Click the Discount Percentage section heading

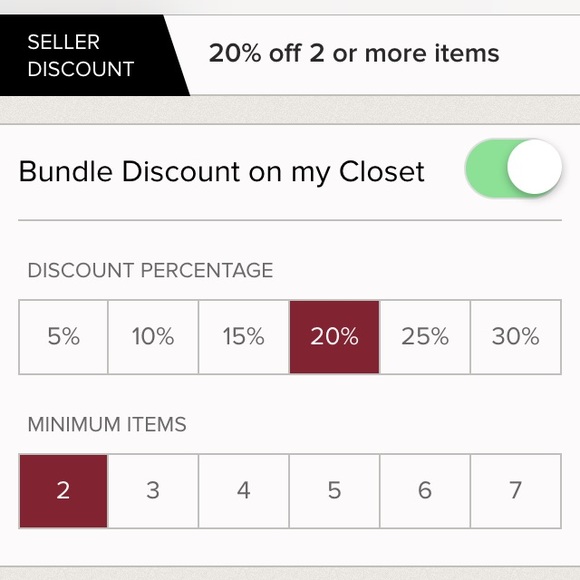pos(151,270)
